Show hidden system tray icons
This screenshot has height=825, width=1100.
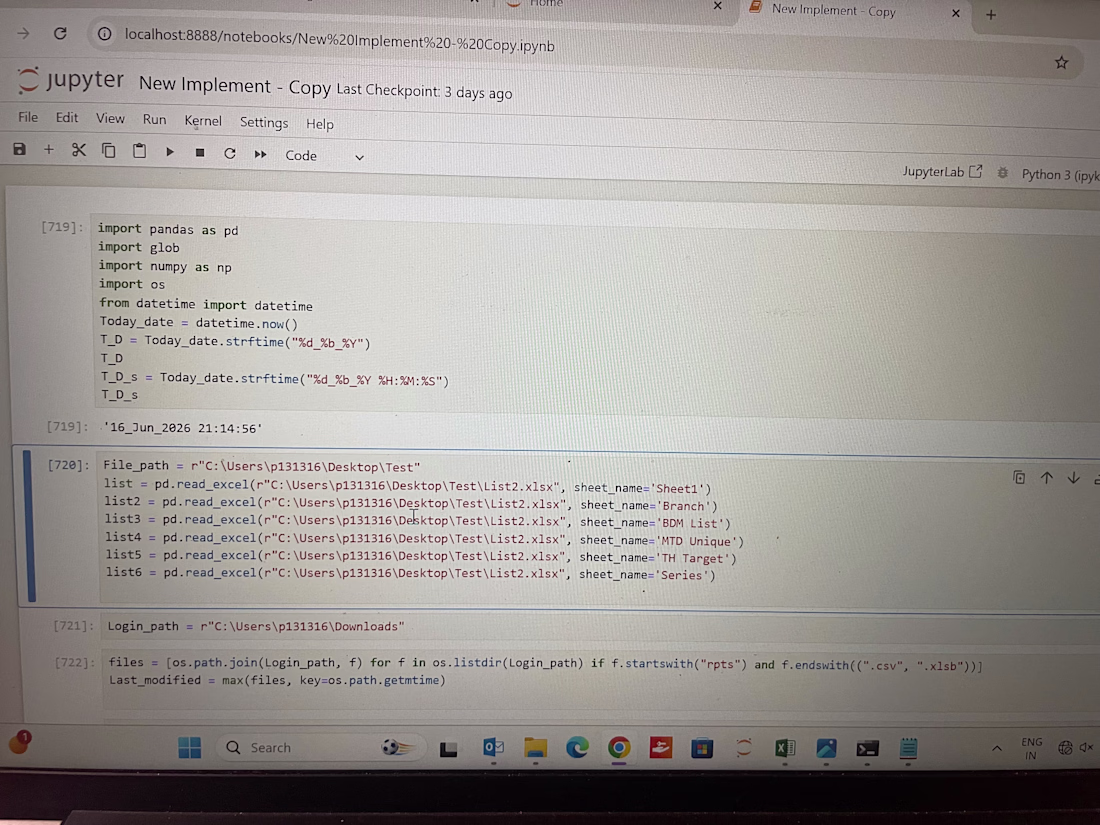[x=997, y=749]
